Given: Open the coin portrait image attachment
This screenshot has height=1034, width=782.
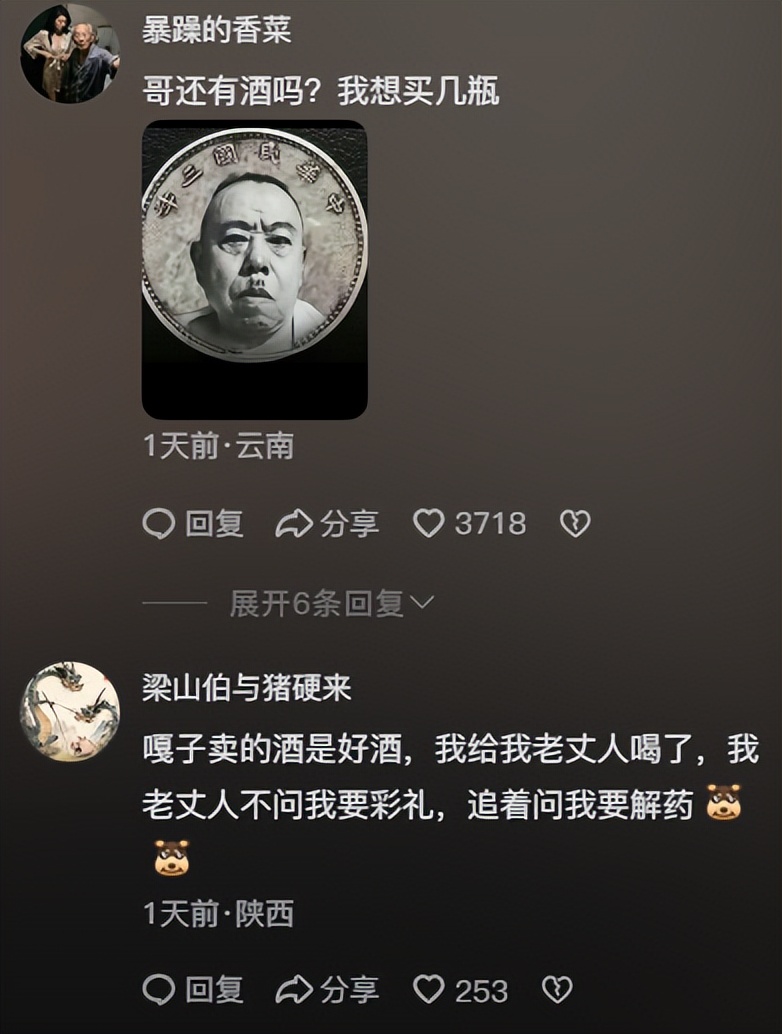Looking at the screenshot, I should pos(255,270).
